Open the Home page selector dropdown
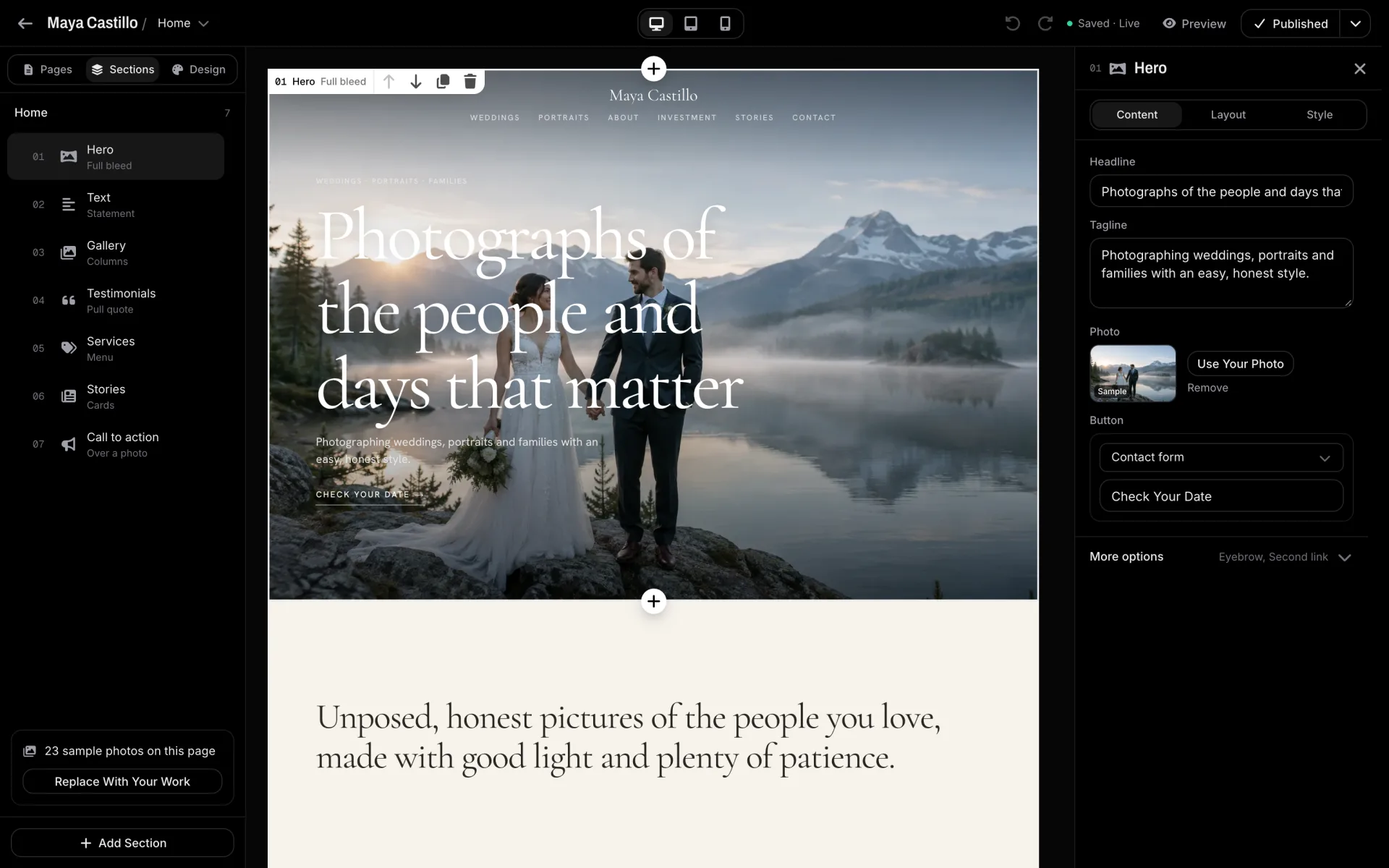 coord(183,23)
